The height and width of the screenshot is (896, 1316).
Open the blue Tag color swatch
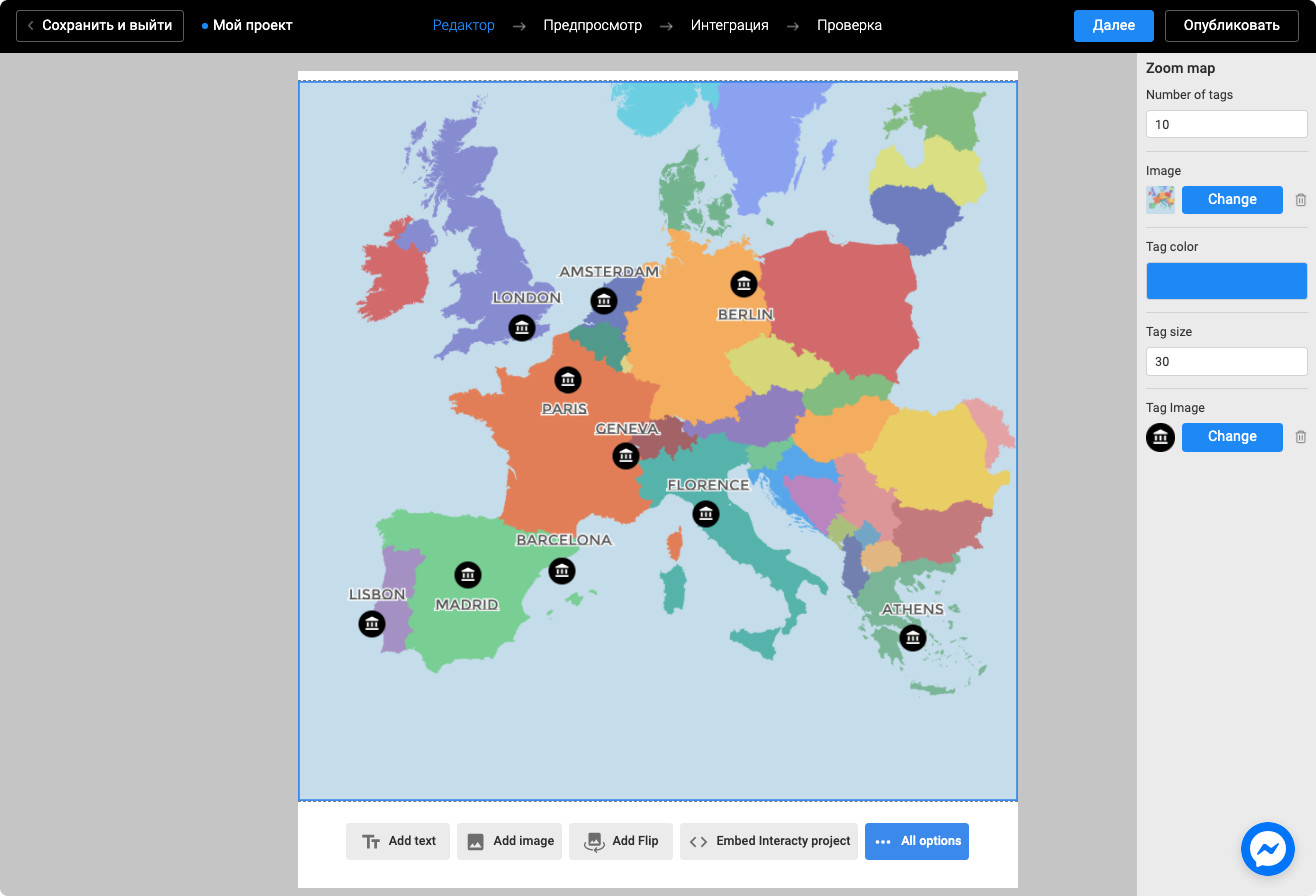(x=1227, y=281)
